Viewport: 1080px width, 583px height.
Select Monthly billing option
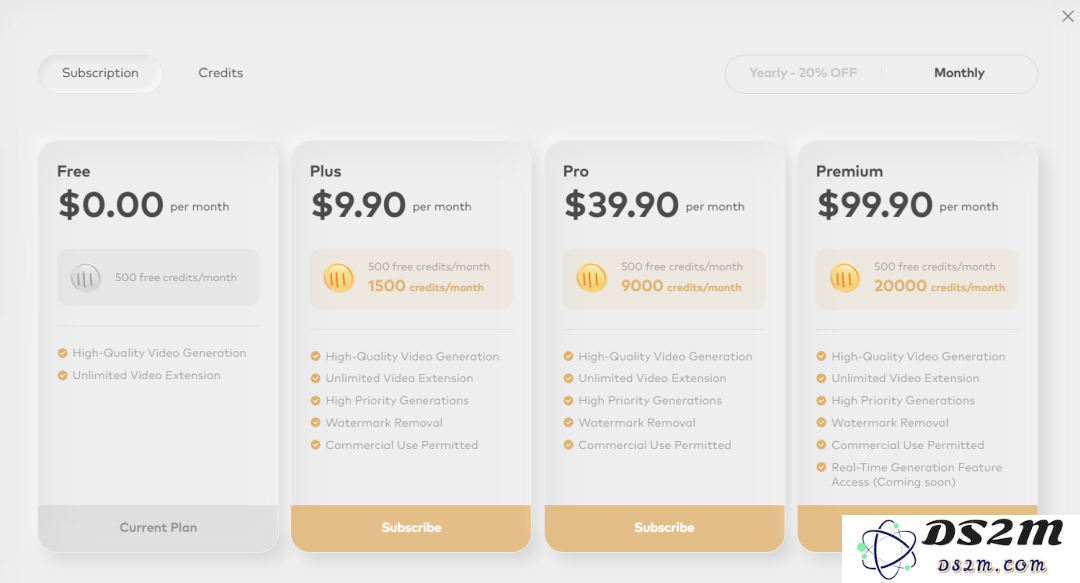pos(959,73)
